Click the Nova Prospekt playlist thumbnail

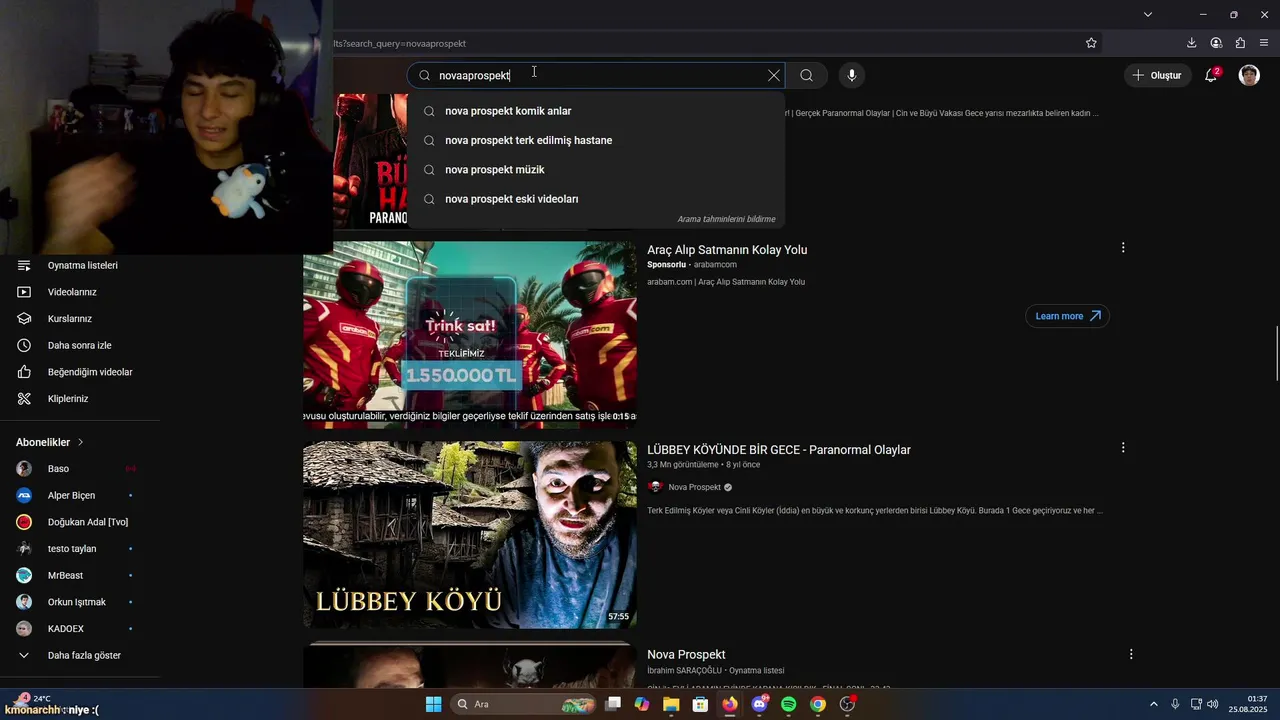[470, 666]
